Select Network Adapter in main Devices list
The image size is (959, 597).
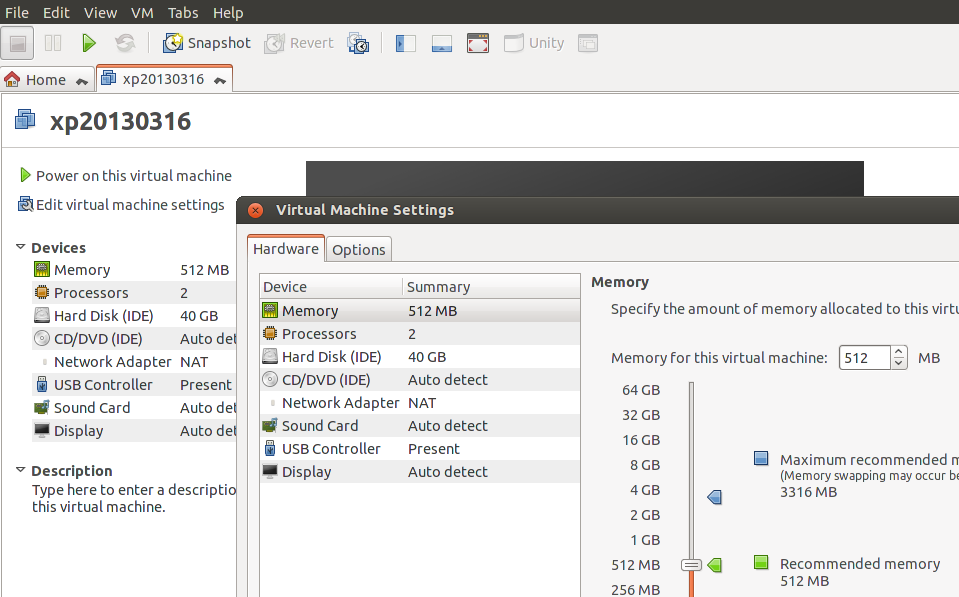tap(134, 362)
